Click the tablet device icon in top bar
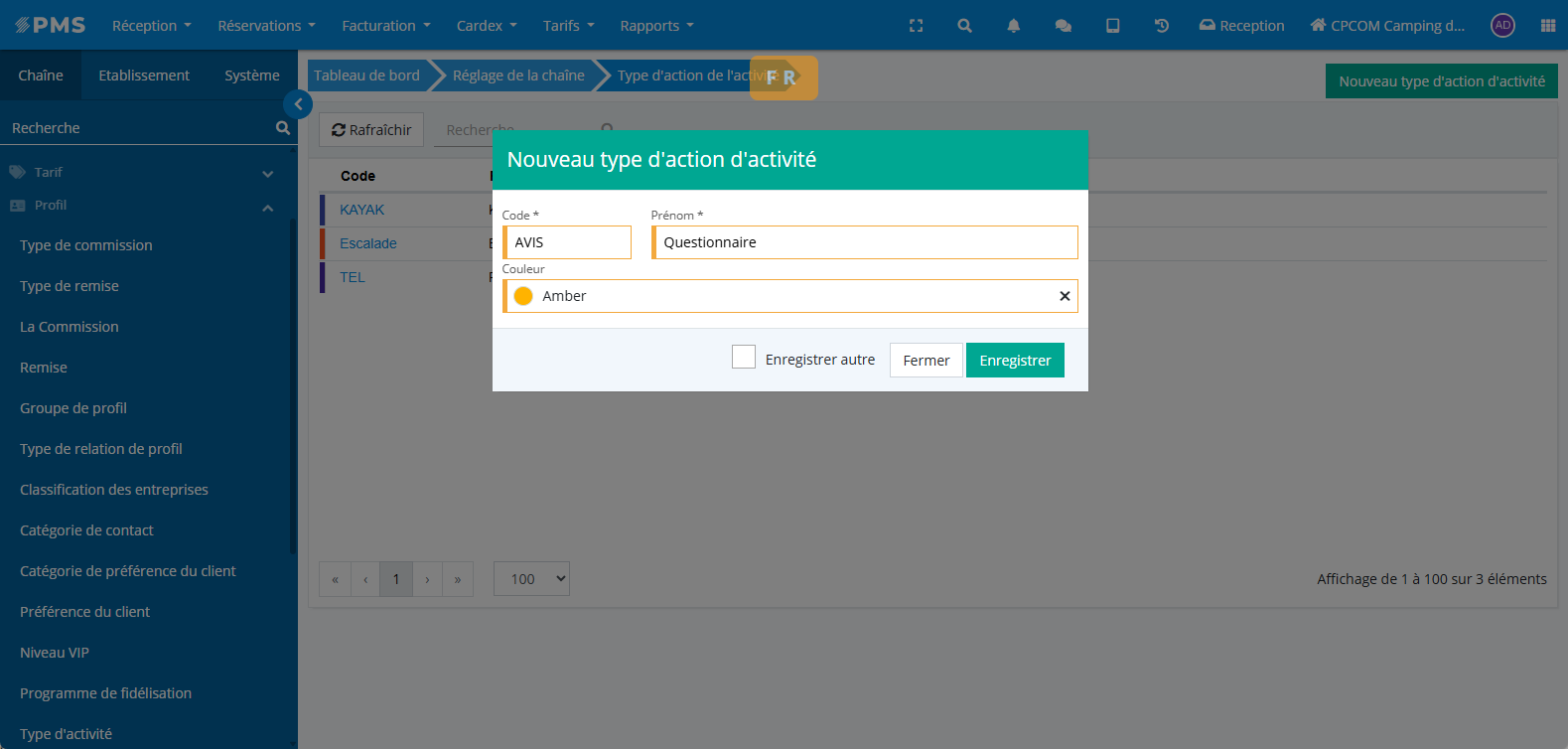The image size is (1568, 749). click(1112, 26)
